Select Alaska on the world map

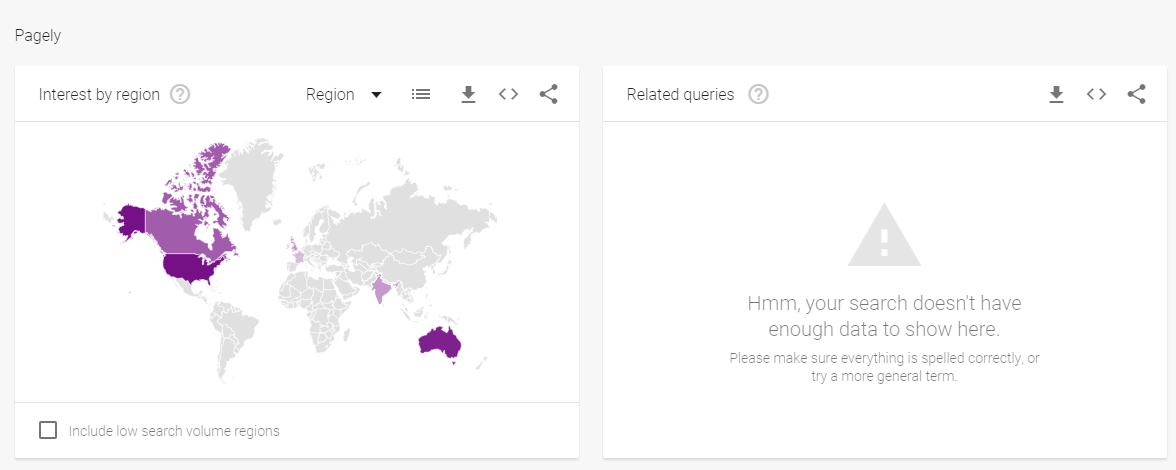131,219
